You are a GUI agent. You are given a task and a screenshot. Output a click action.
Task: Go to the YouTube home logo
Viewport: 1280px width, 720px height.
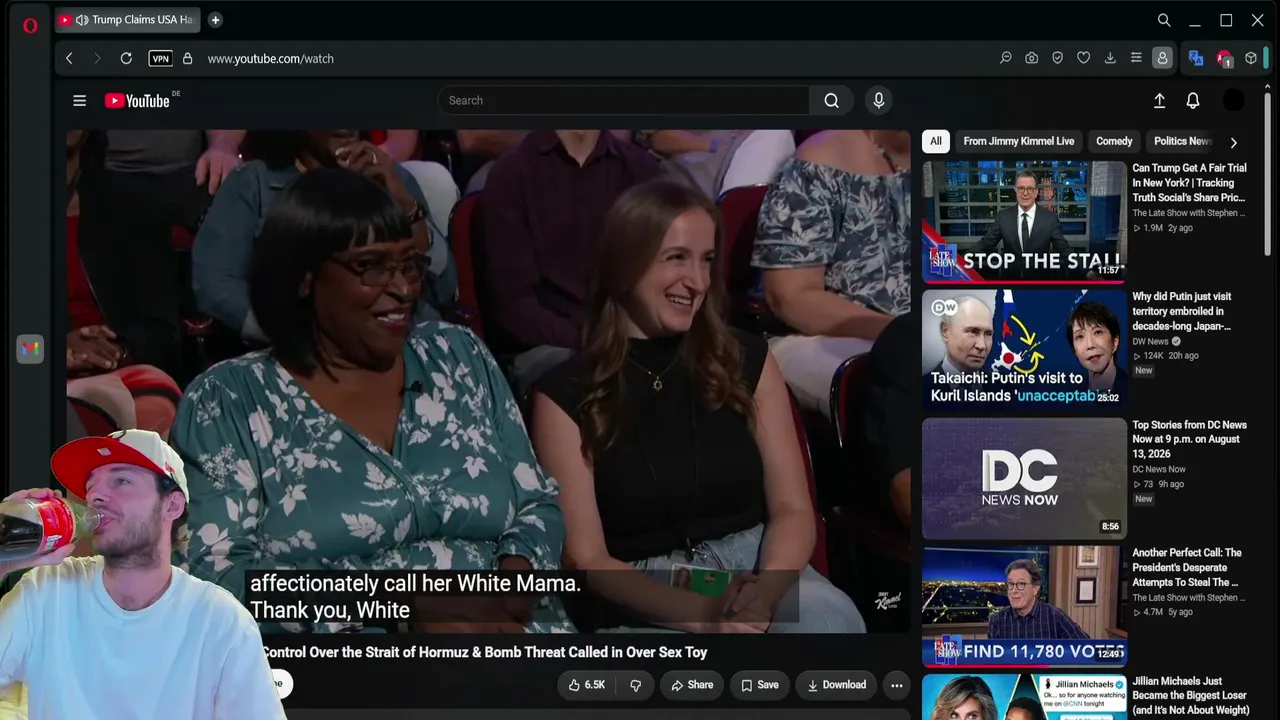coord(138,100)
